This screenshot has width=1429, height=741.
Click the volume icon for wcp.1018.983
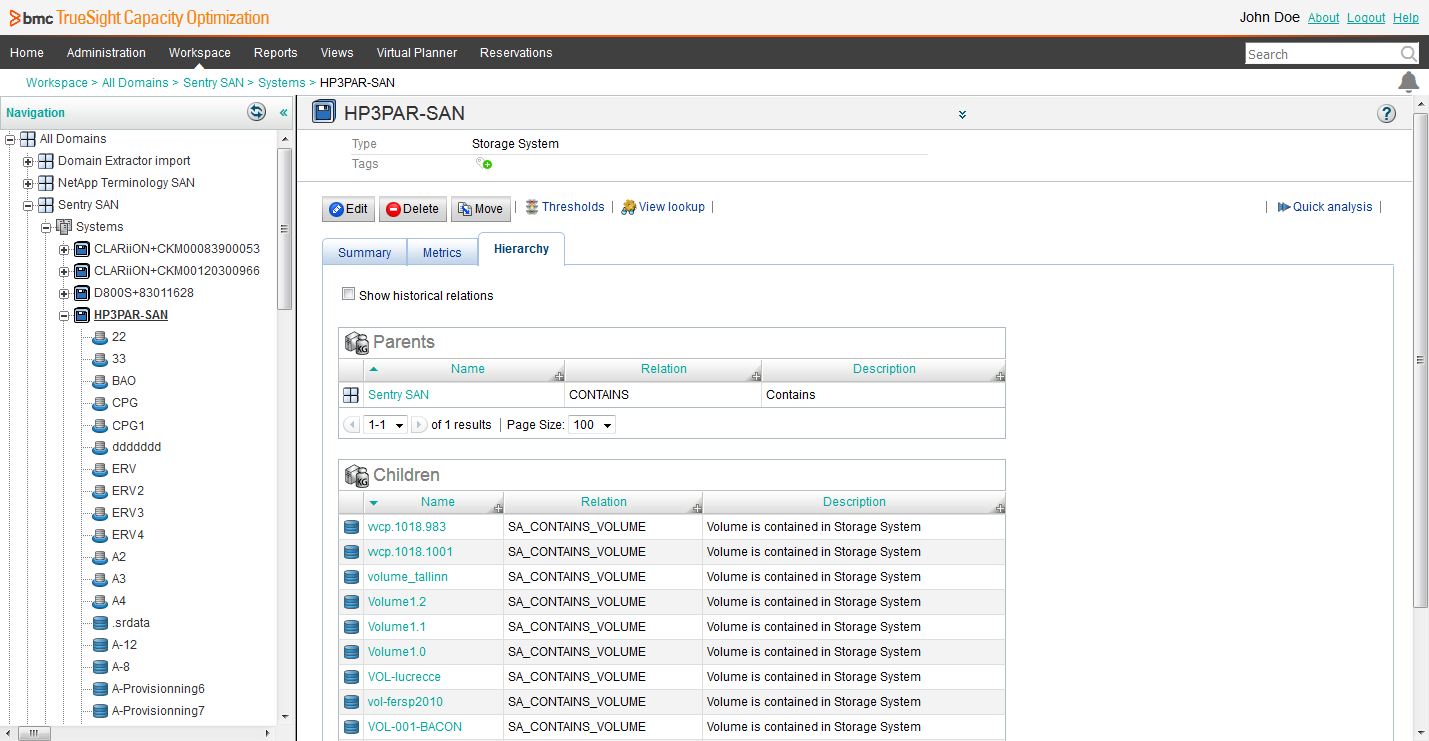pos(351,527)
